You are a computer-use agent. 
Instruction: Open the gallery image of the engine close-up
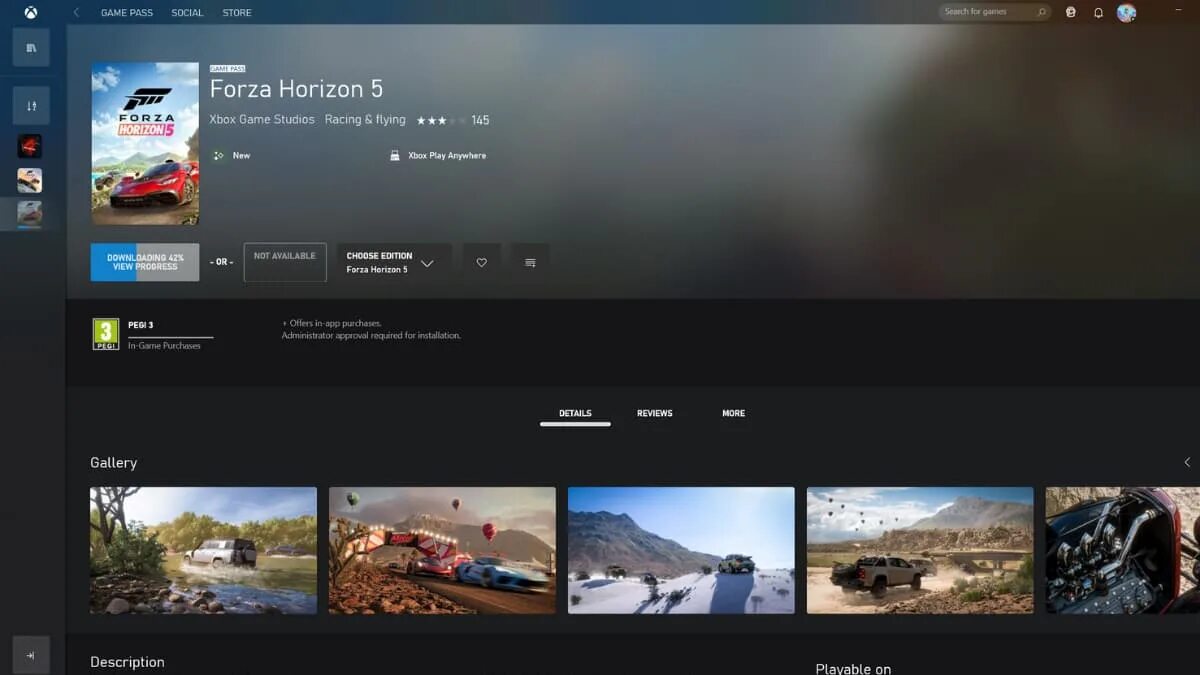point(1123,550)
